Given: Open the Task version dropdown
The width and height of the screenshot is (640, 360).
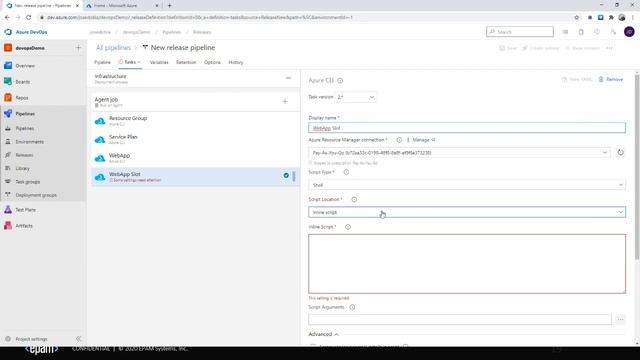Looking at the screenshot, I should point(356,97).
